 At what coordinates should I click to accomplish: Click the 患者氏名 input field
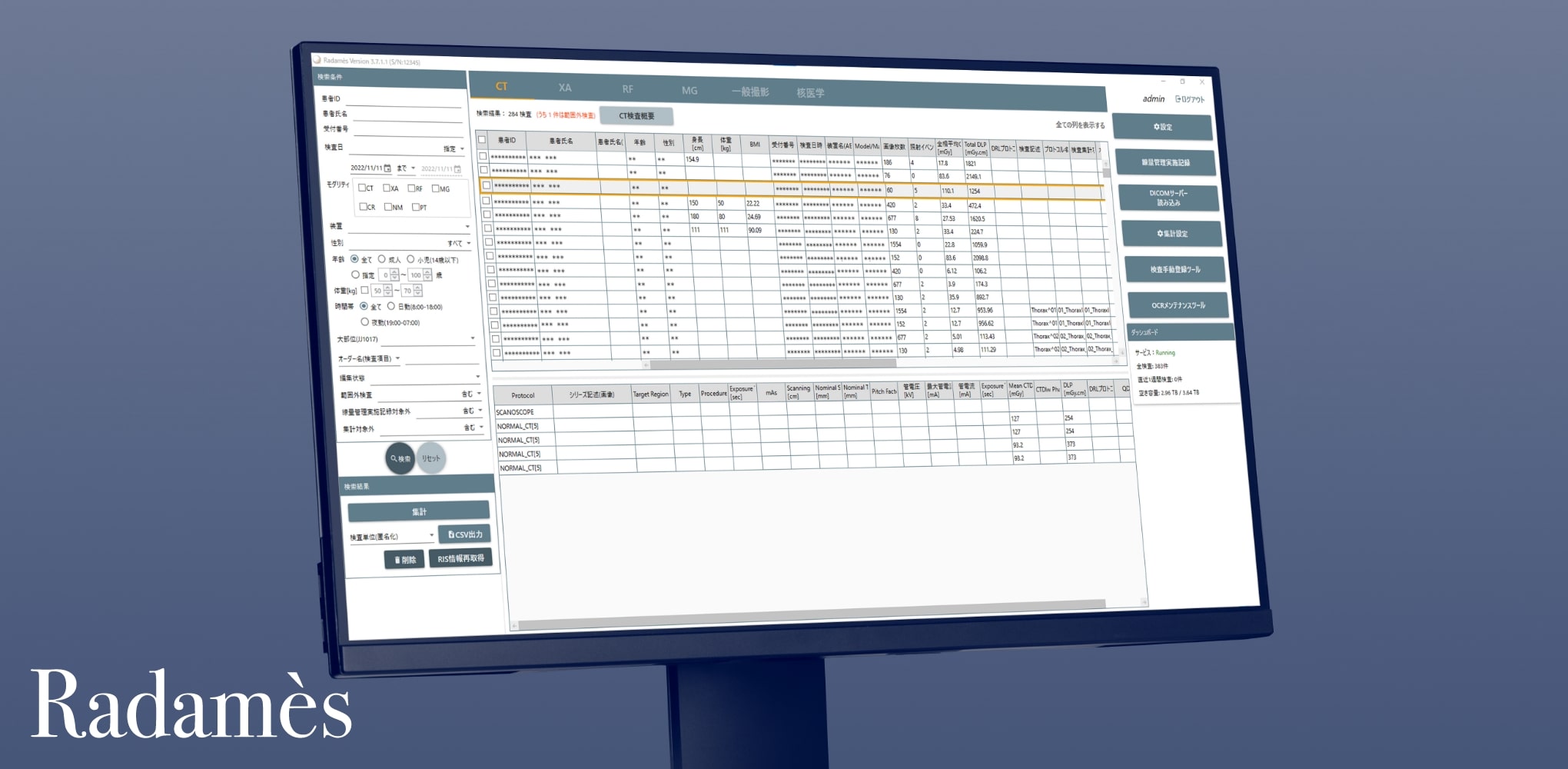point(407,115)
